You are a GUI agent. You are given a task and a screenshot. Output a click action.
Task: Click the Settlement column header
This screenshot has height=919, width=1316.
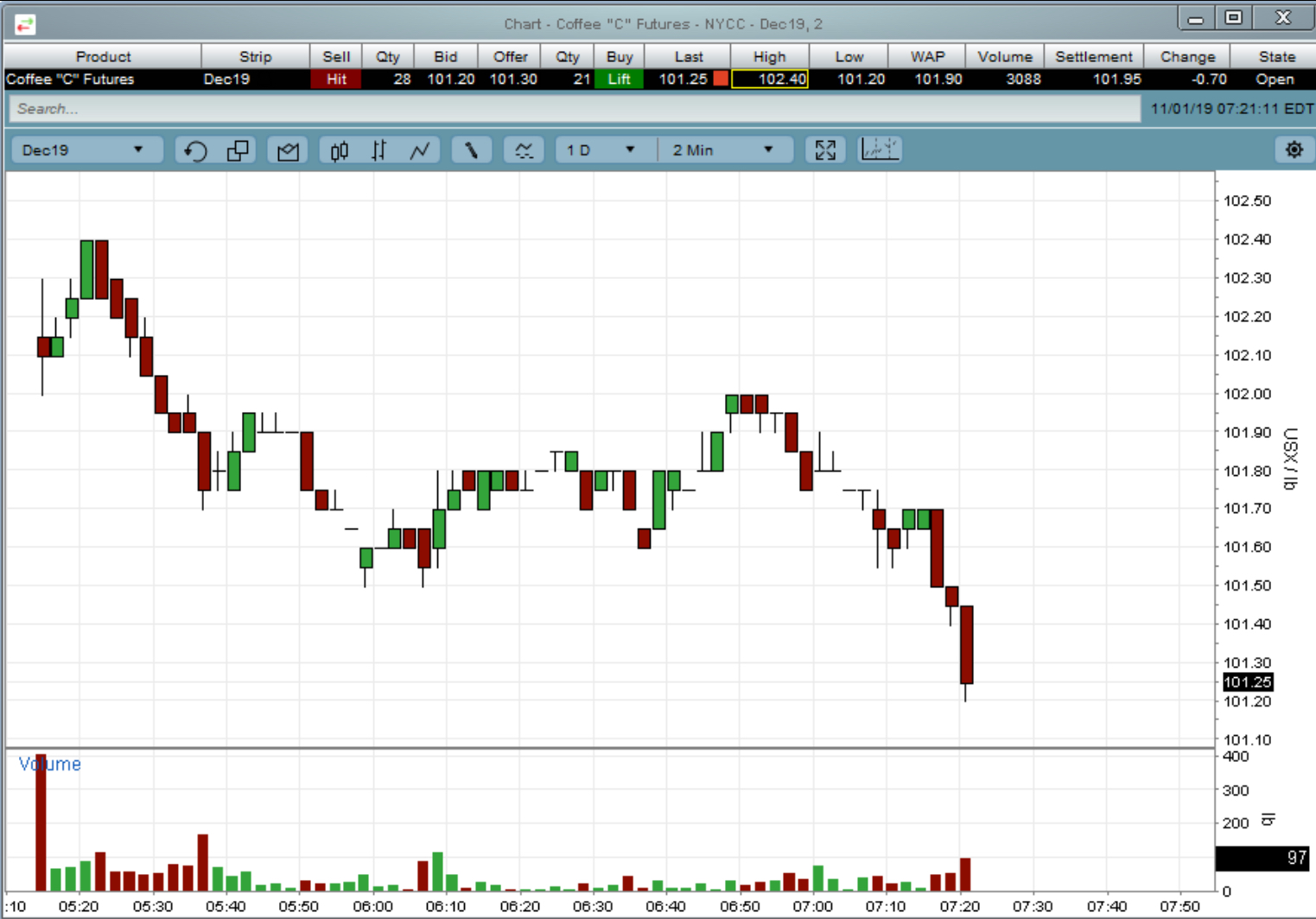pyautogui.click(x=1093, y=57)
